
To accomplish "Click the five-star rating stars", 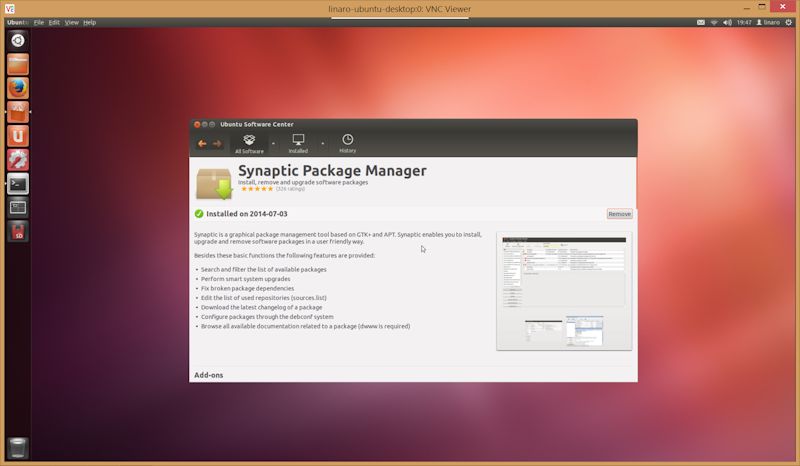I will (x=257, y=189).
